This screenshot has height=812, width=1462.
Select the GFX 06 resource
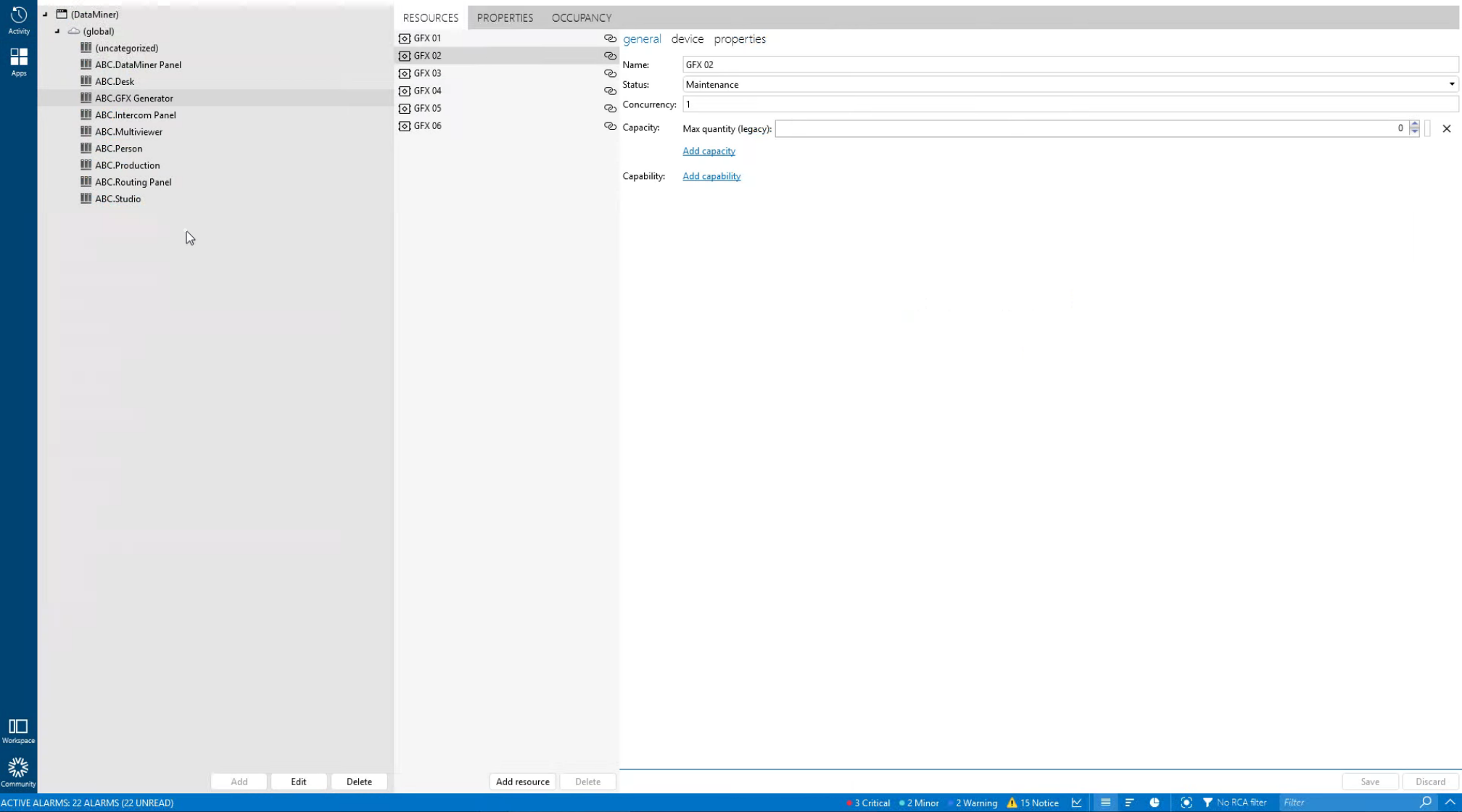[x=506, y=125]
